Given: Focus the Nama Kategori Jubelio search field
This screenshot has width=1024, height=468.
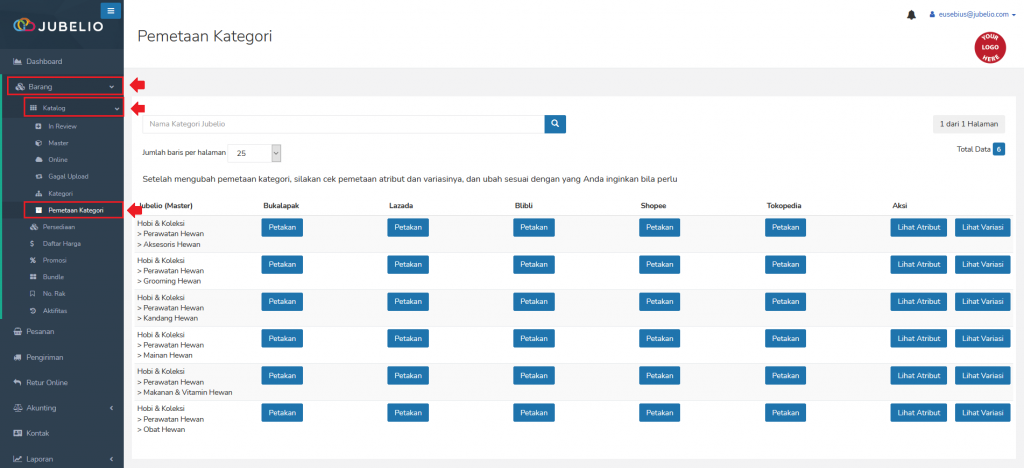Looking at the screenshot, I should pos(344,124).
